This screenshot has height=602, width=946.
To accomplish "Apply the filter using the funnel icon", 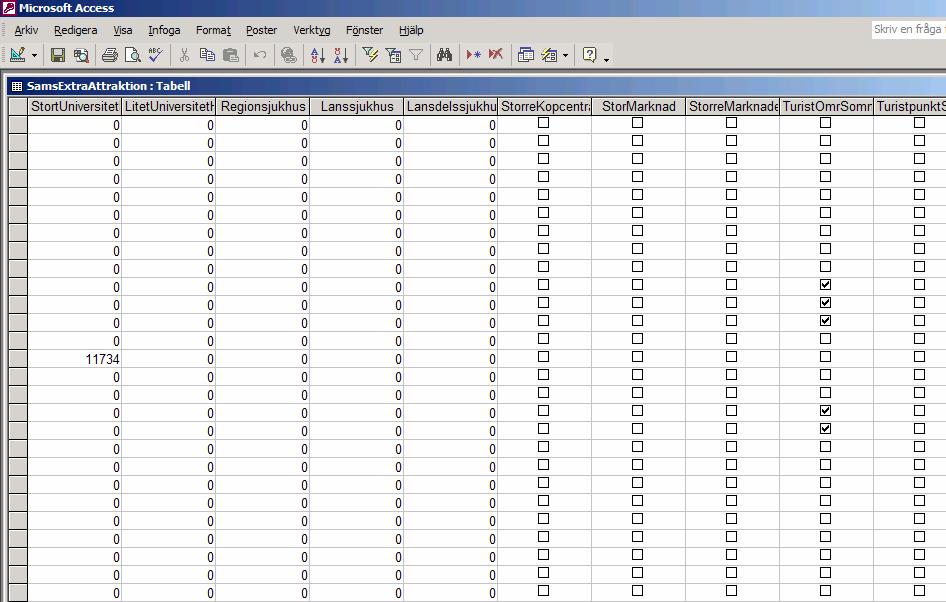I will pos(416,55).
